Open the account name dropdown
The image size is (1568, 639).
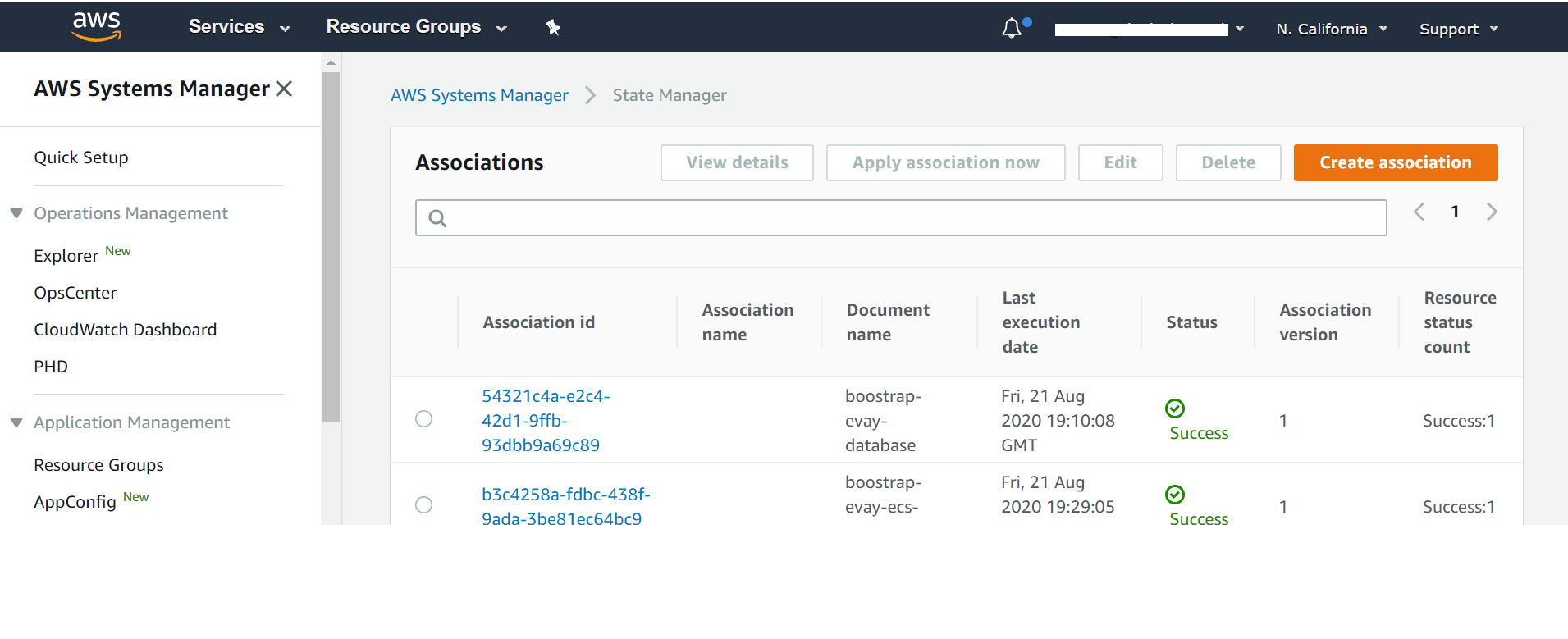coord(1149,30)
